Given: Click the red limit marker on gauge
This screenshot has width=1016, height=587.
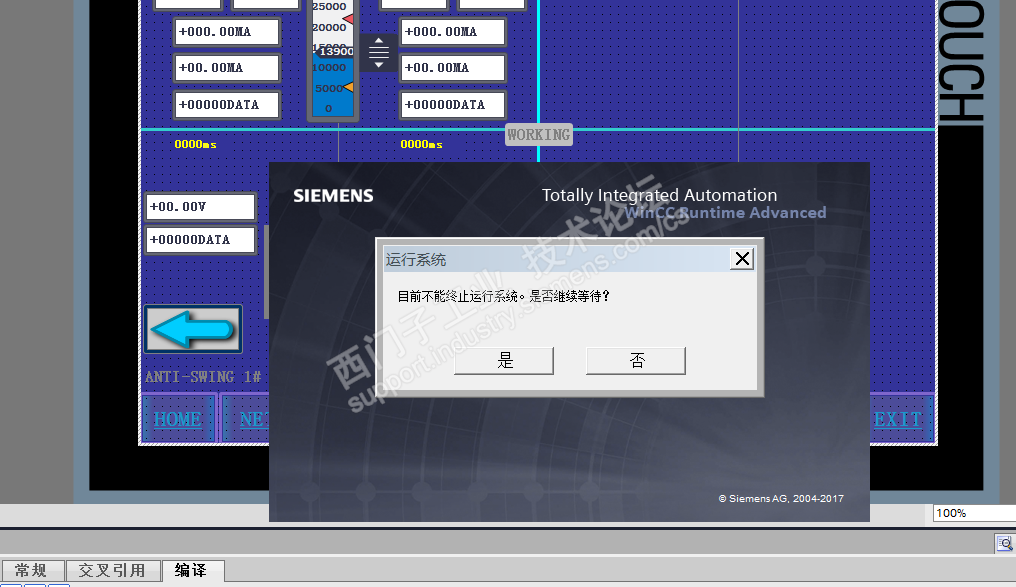Looking at the screenshot, I should click(x=348, y=19).
